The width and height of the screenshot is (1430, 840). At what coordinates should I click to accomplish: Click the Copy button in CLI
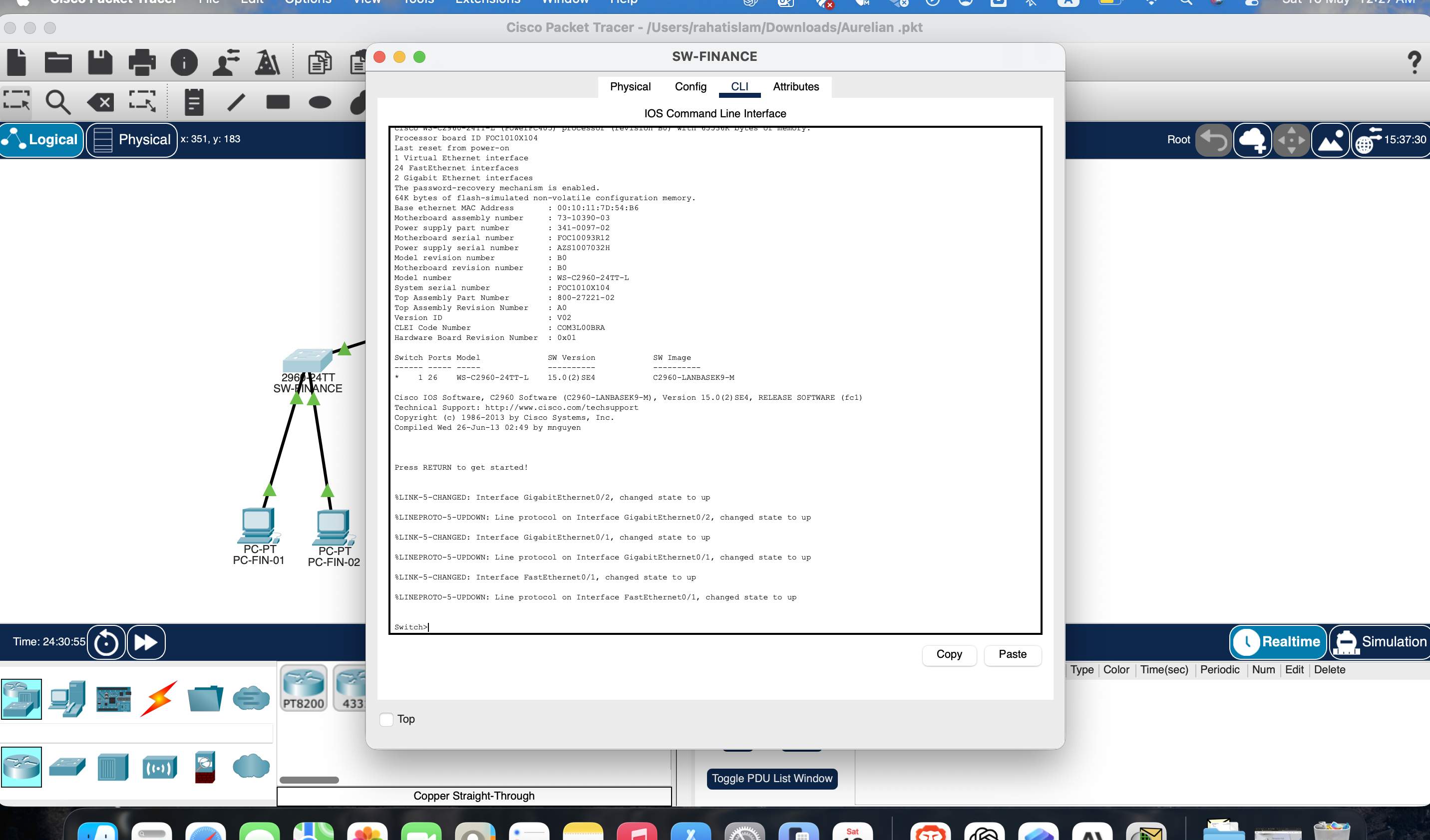[949, 654]
